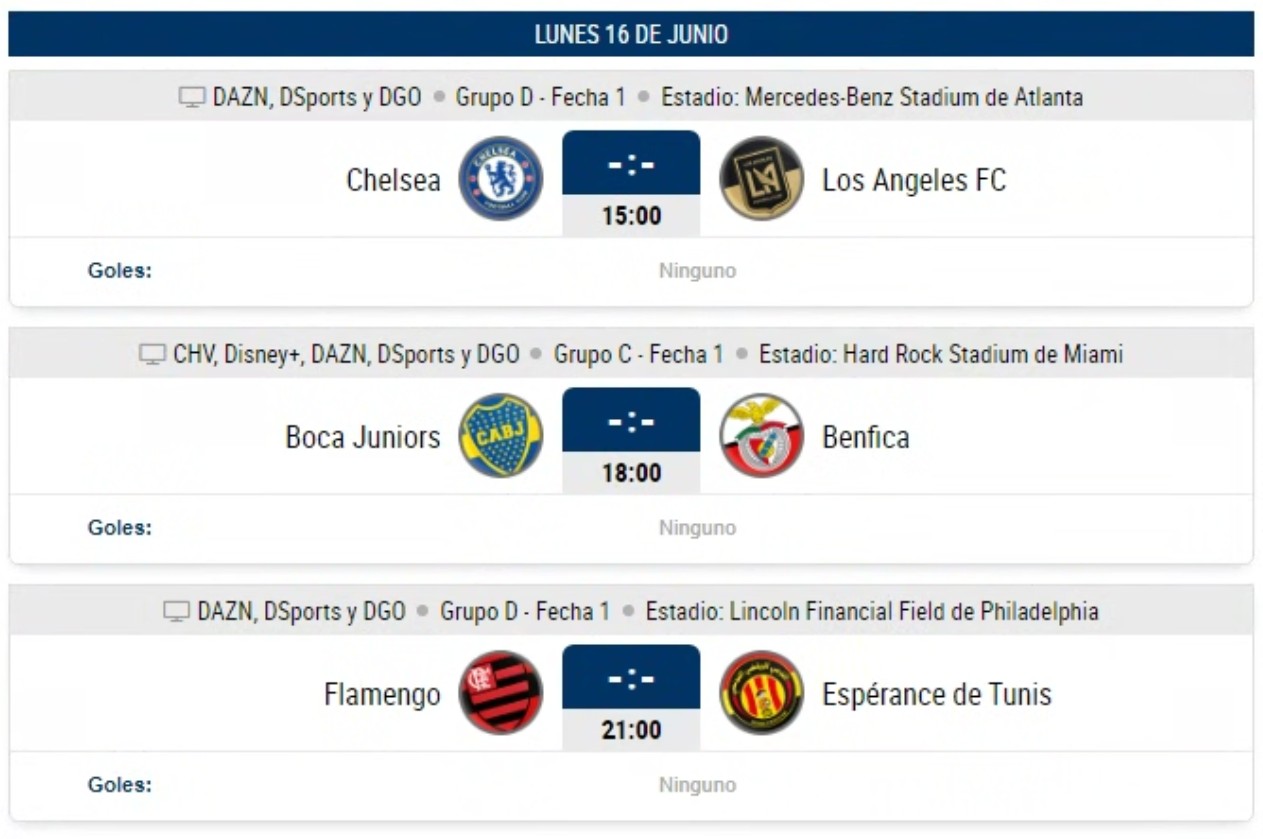Click the Benfica eagle crest
1263x839 pixels.
(x=762, y=436)
